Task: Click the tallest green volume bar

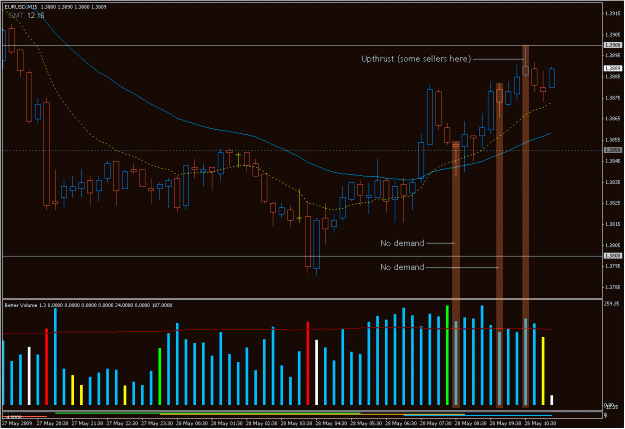Action: point(447,355)
